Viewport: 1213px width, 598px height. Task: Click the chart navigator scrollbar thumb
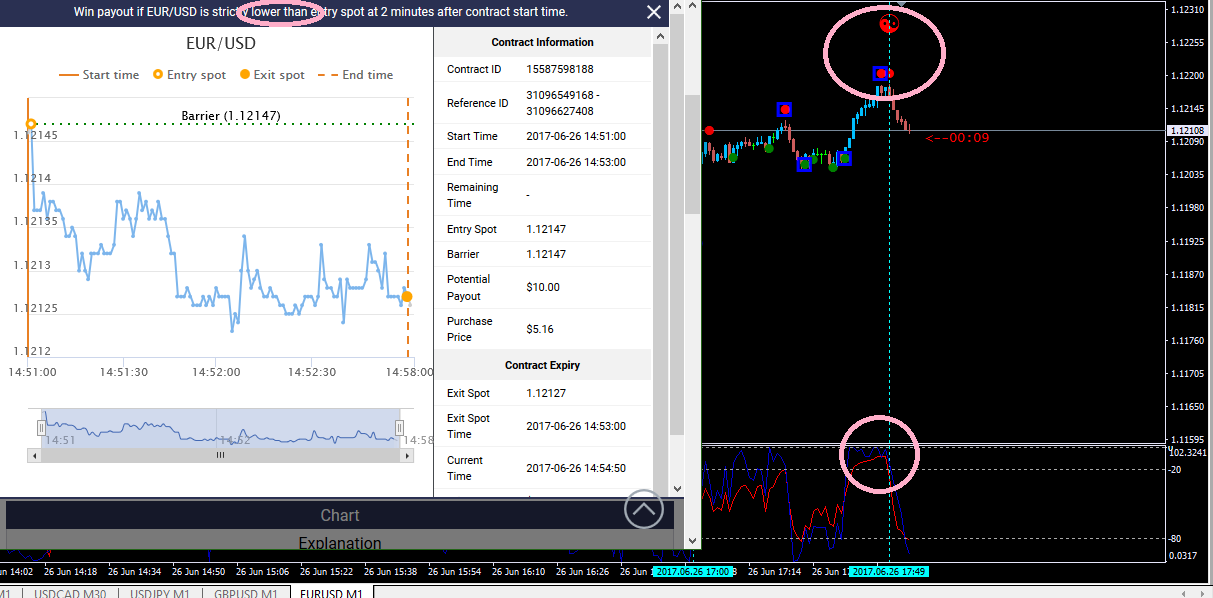click(220, 455)
